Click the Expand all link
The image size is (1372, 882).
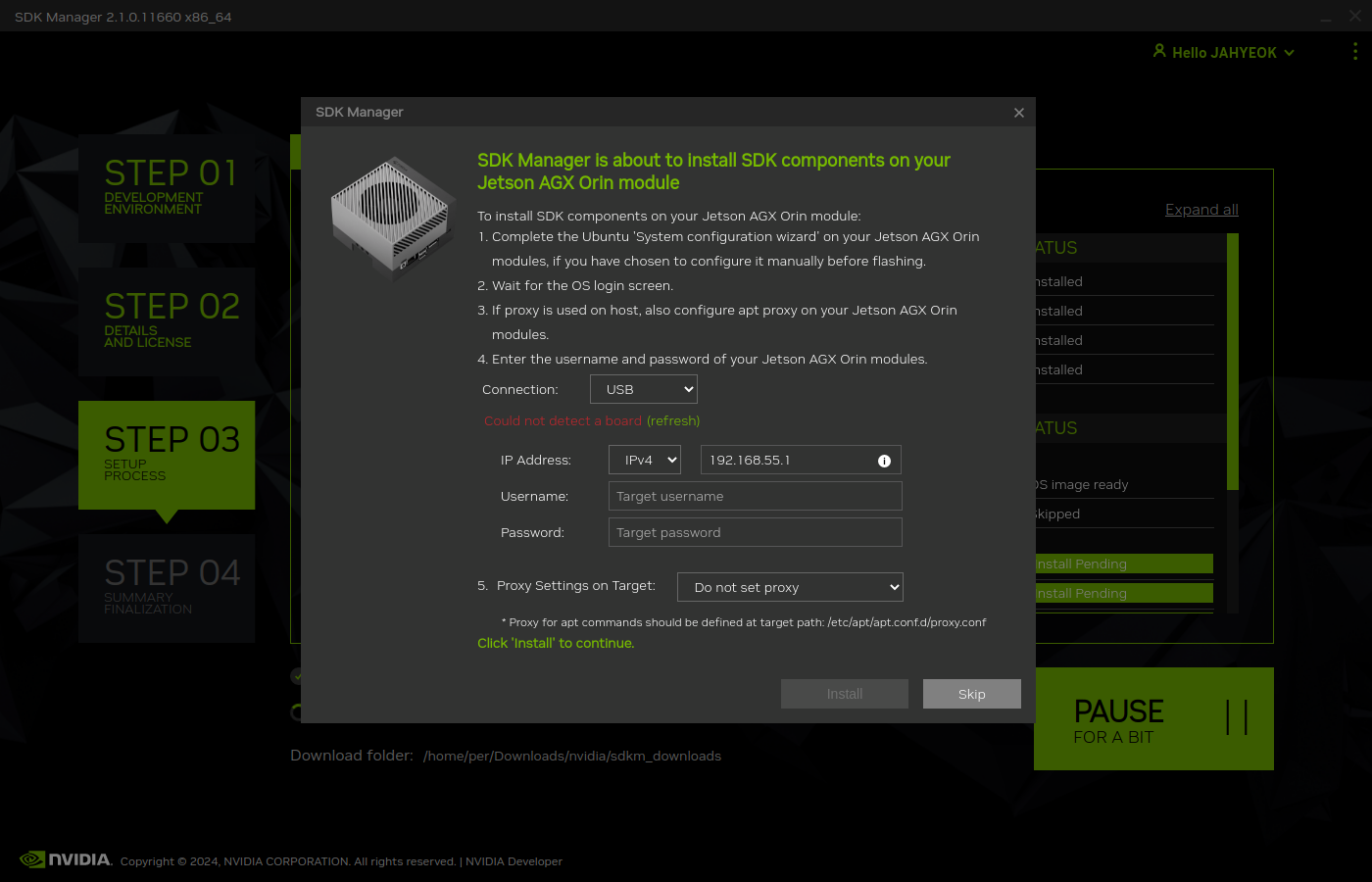click(1201, 210)
